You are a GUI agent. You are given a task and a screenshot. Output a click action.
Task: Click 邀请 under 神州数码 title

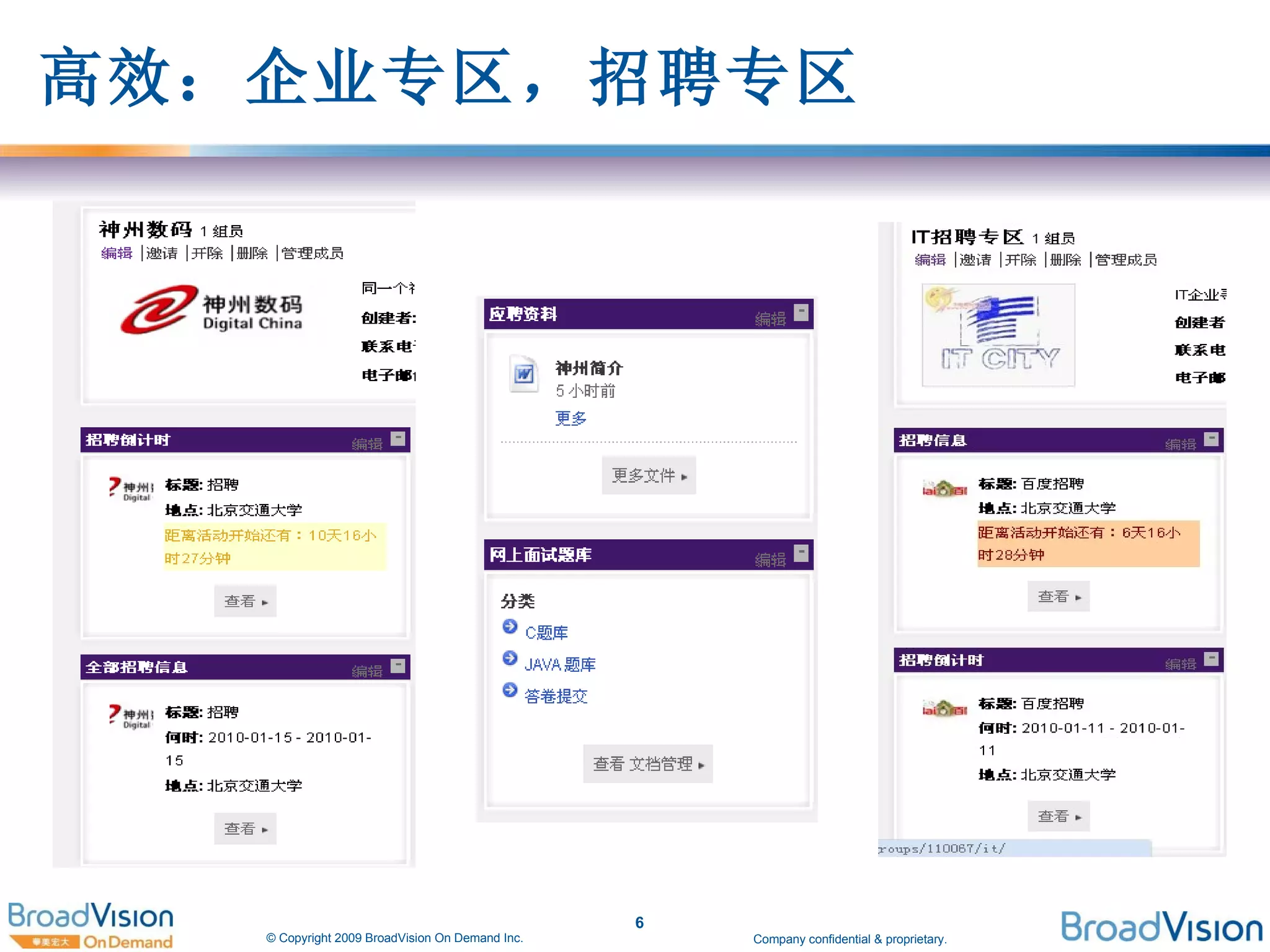(x=162, y=253)
